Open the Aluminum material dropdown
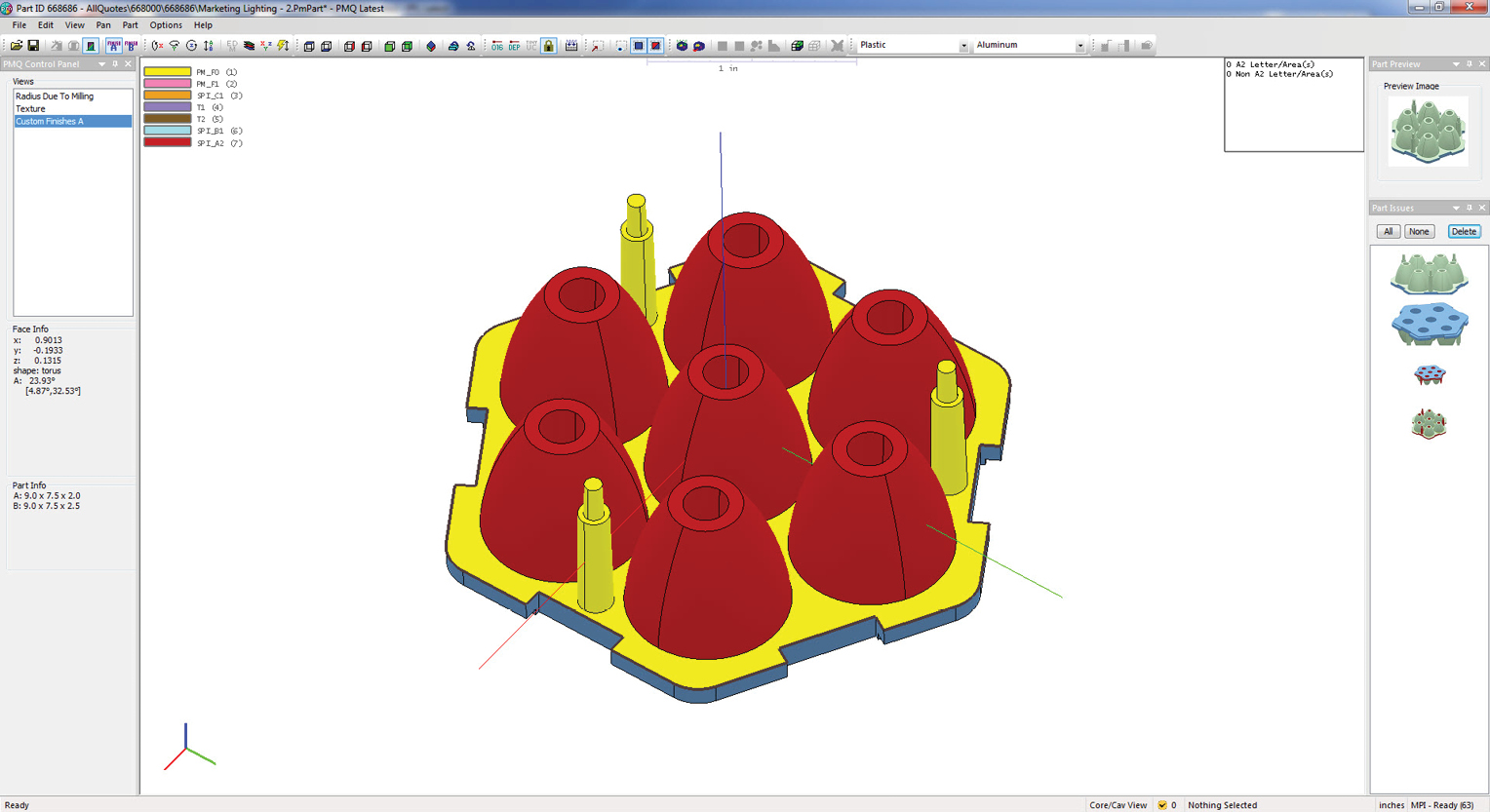The image size is (1490, 812). click(x=1079, y=46)
